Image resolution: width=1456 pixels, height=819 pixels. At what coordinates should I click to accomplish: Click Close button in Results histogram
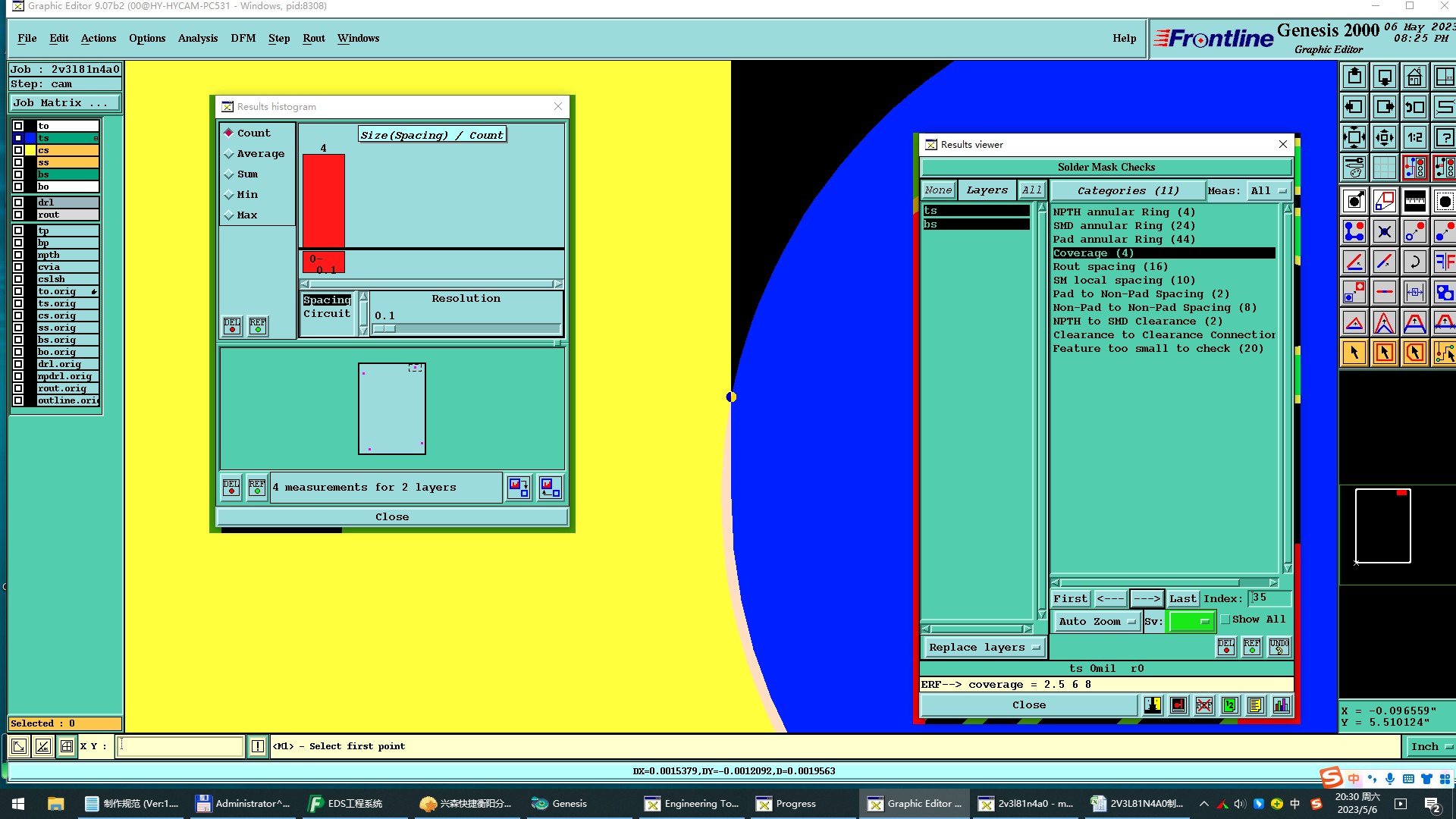click(x=391, y=516)
